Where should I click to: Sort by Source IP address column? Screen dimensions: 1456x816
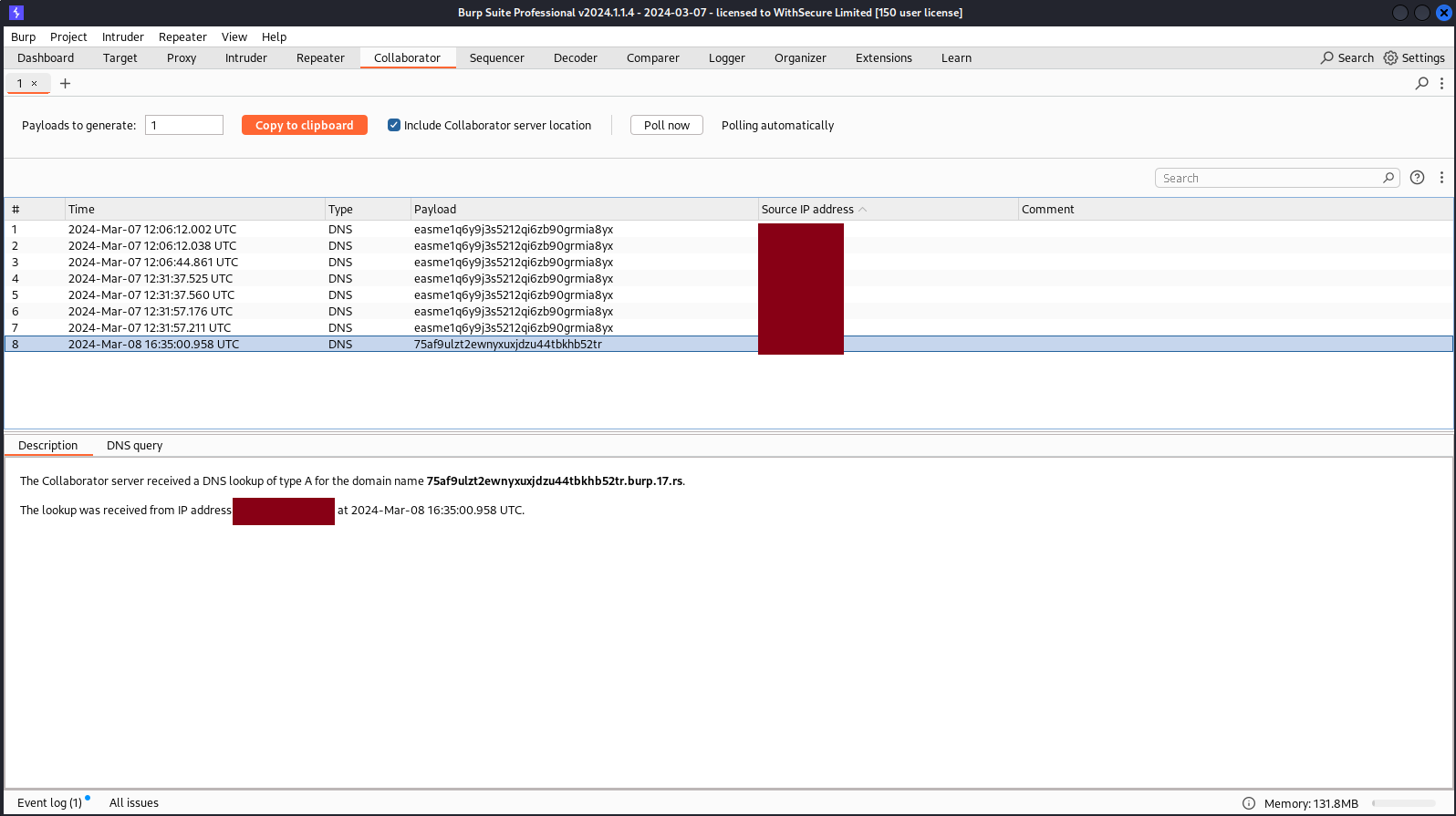(x=888, y=209)
